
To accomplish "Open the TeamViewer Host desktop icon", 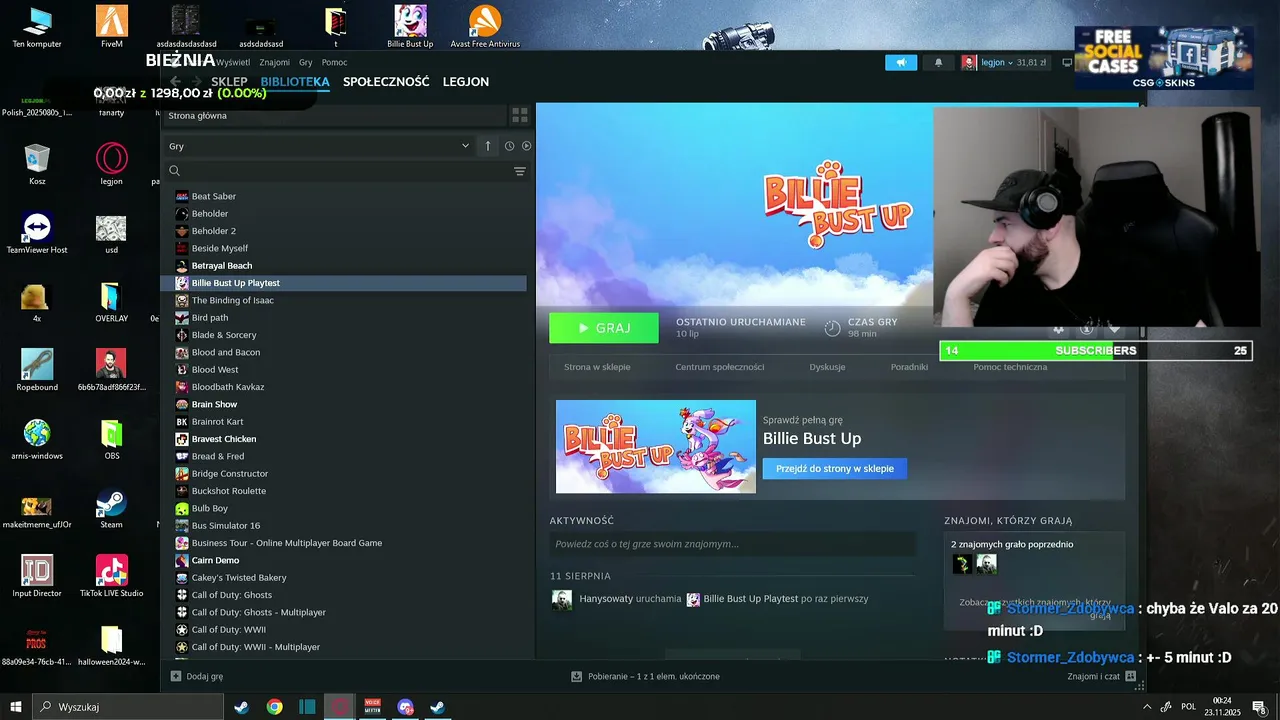I will pos(37,234).
